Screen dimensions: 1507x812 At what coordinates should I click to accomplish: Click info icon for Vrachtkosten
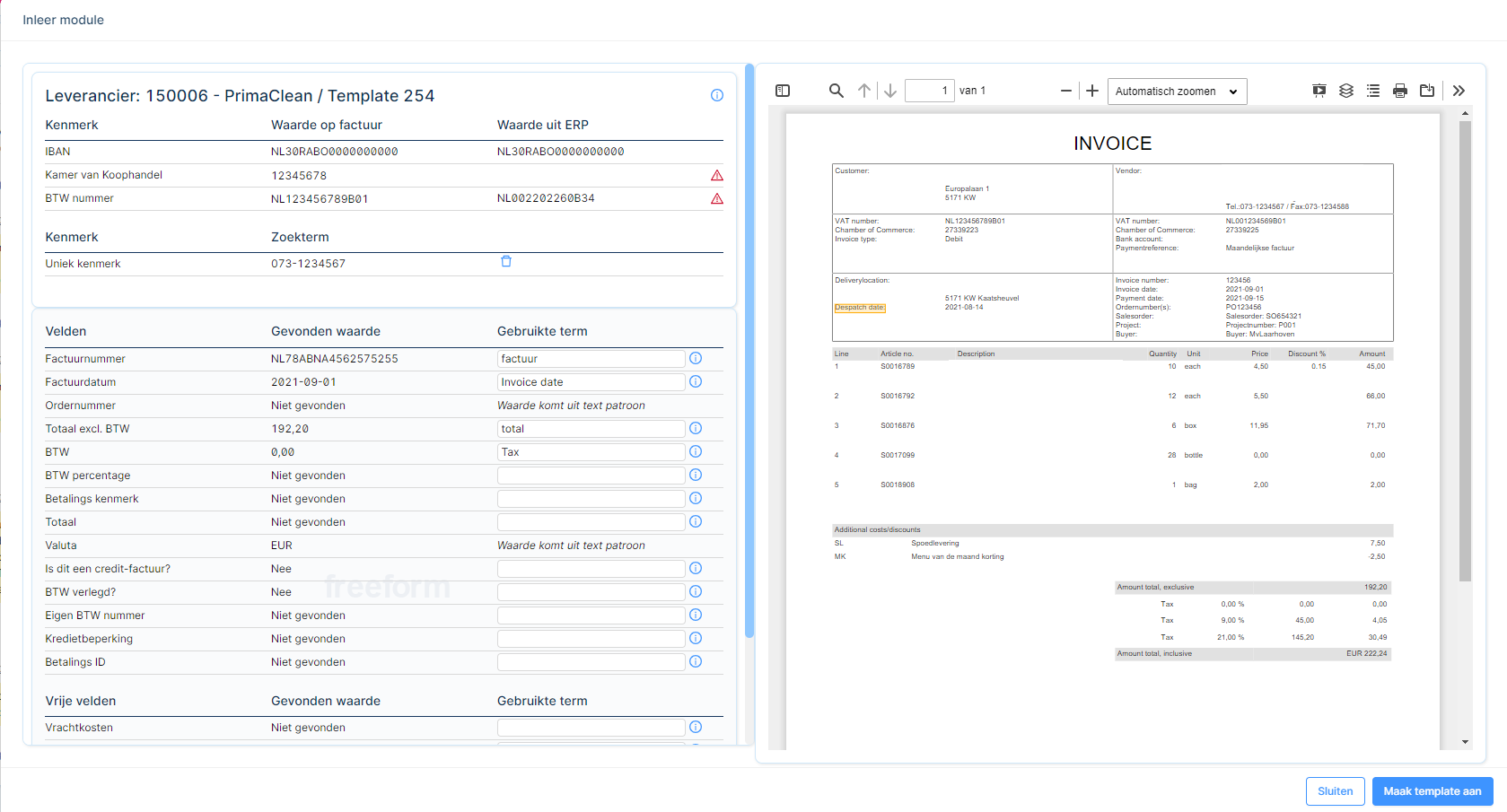(696, 727)
